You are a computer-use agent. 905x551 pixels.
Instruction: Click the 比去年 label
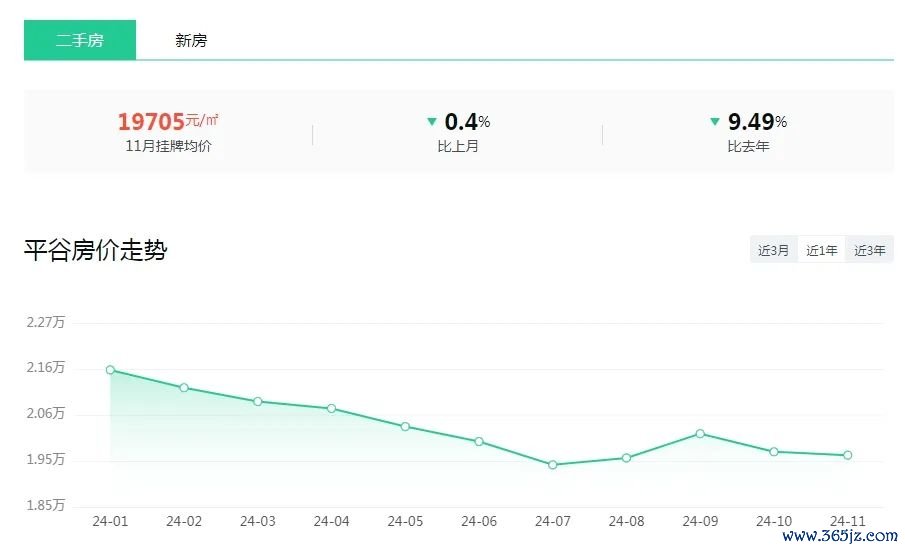click(x=748, y=146)
